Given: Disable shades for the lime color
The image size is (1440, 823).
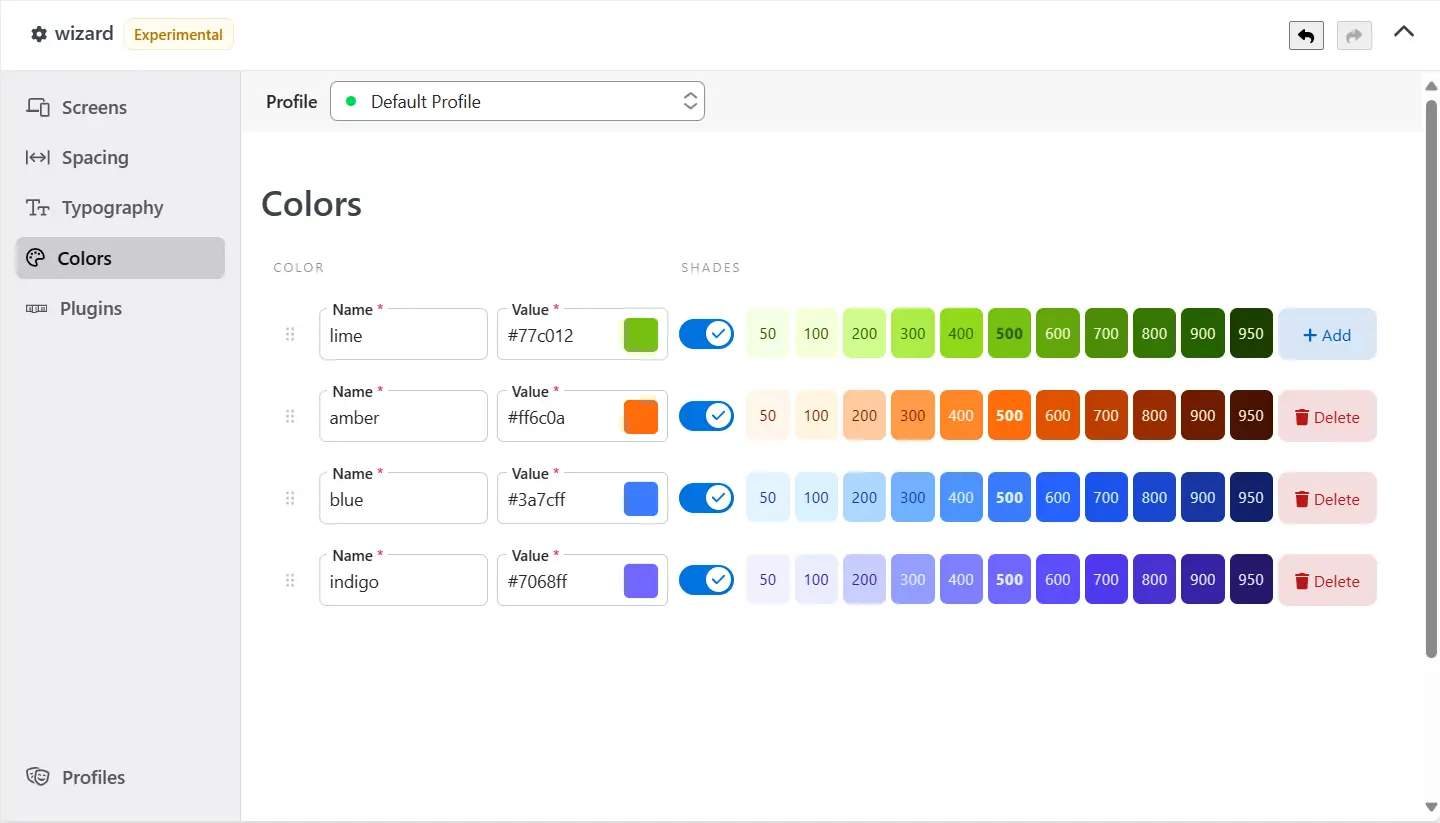Looking at the screenshot, I should click(707, 333).
